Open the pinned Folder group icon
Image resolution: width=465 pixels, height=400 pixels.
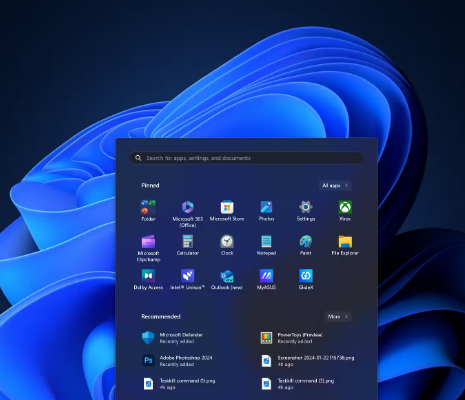(x=148, y=207)
